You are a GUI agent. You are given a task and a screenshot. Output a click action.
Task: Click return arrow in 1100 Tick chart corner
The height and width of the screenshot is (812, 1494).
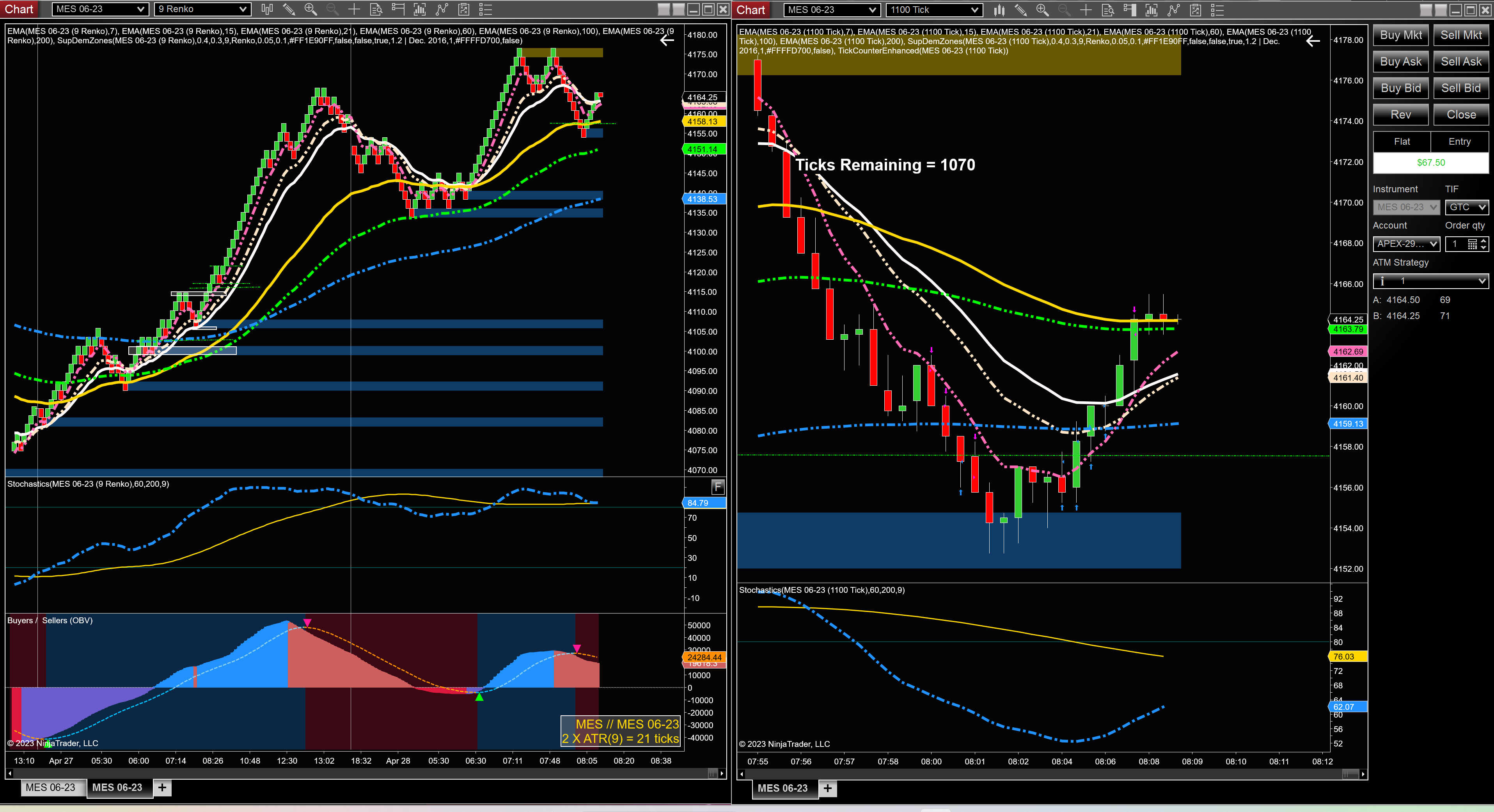coord(1313,41)
